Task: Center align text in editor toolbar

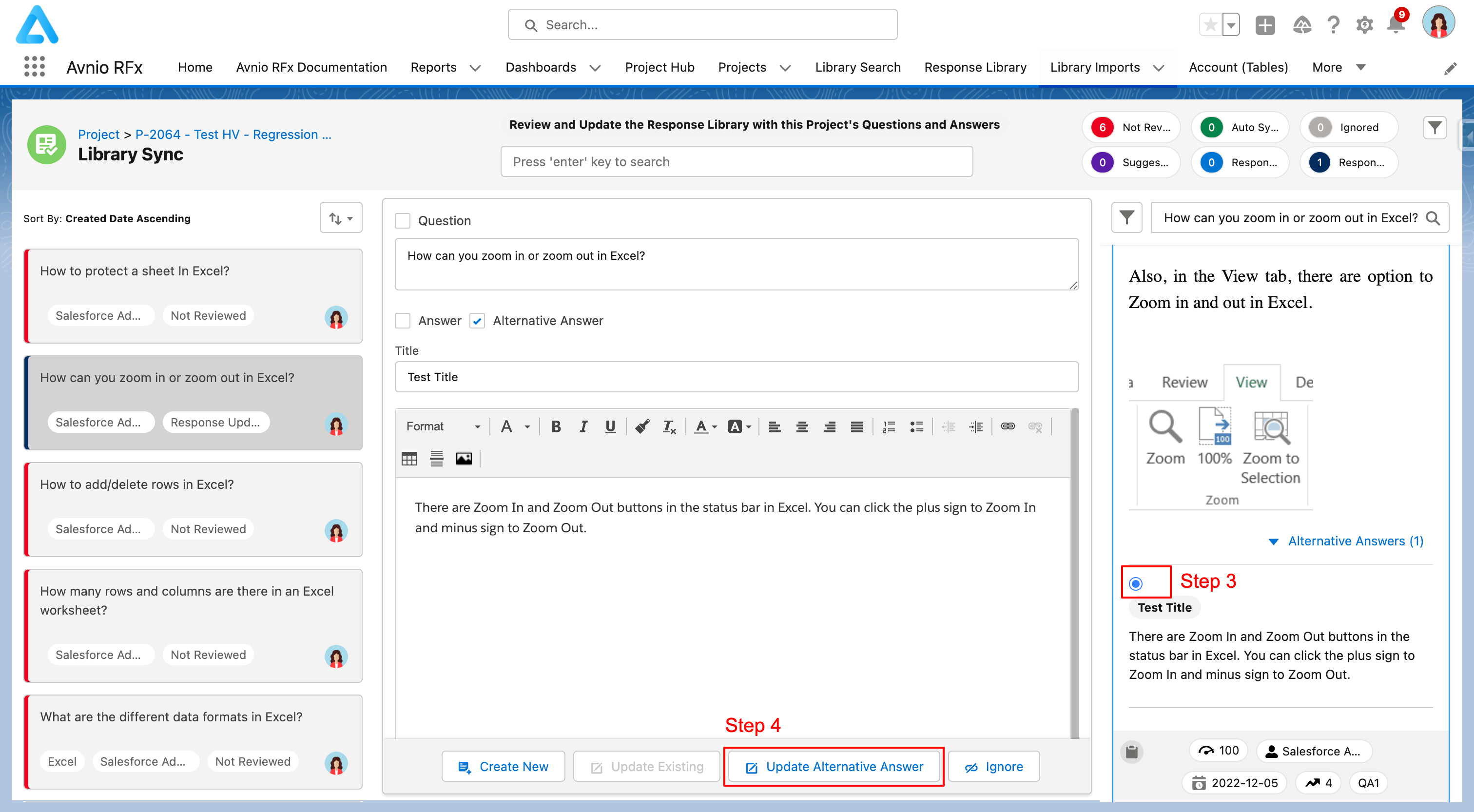Action: pyautogui.click(x=802, y=426)
